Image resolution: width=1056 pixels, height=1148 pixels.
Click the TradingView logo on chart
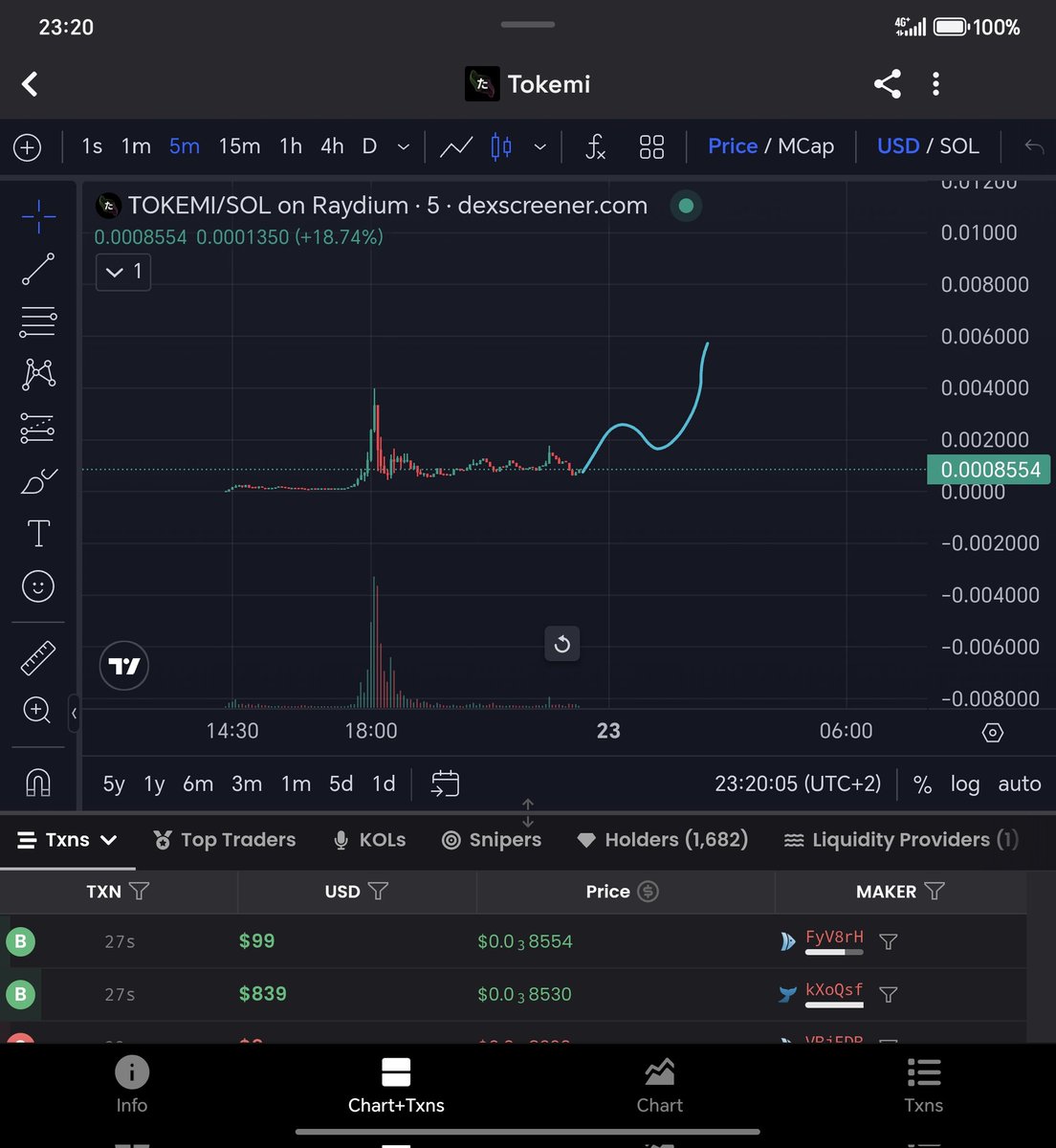coord(124,666)
